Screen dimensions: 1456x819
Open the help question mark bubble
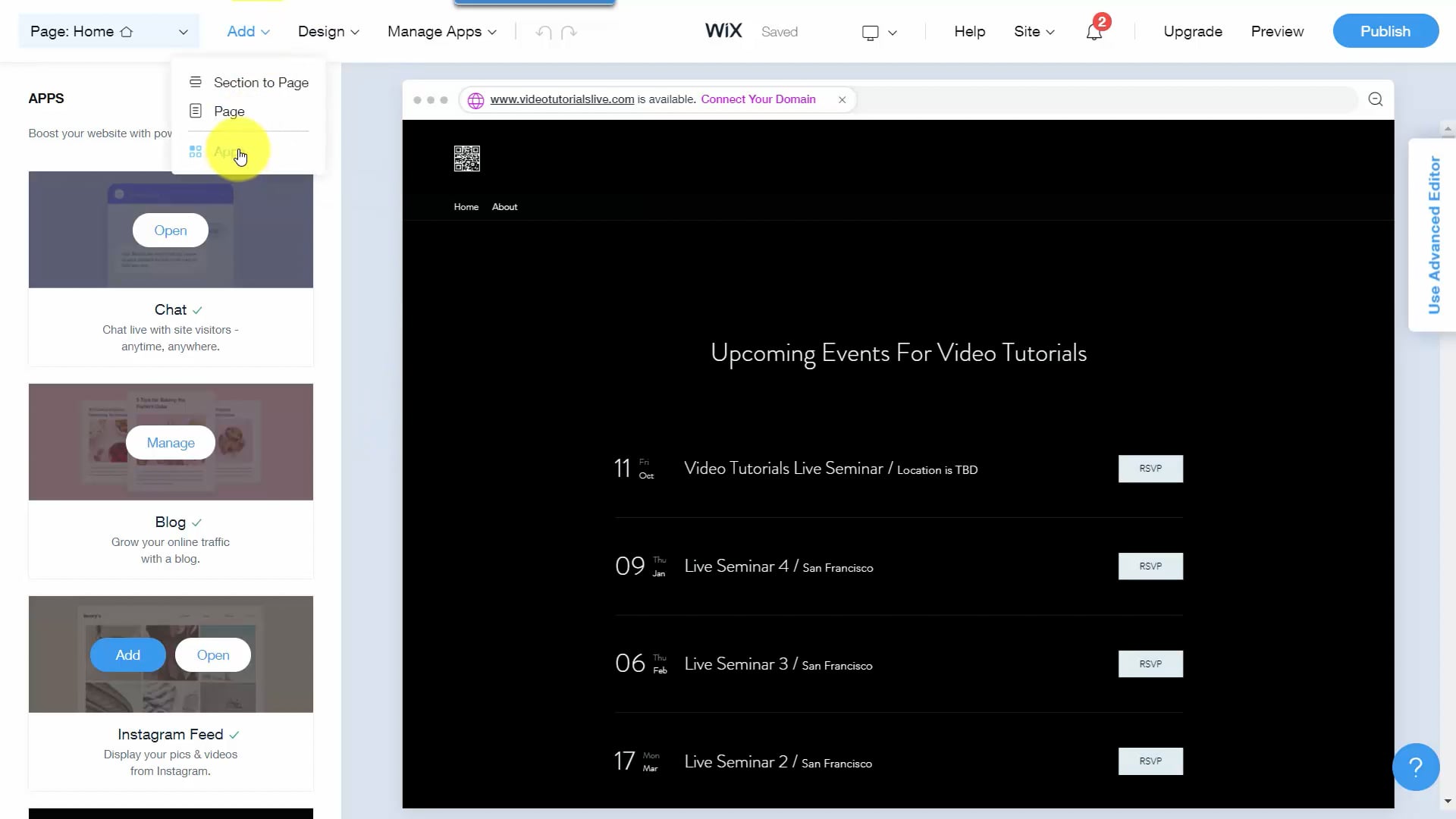[x=1415, y=767]
